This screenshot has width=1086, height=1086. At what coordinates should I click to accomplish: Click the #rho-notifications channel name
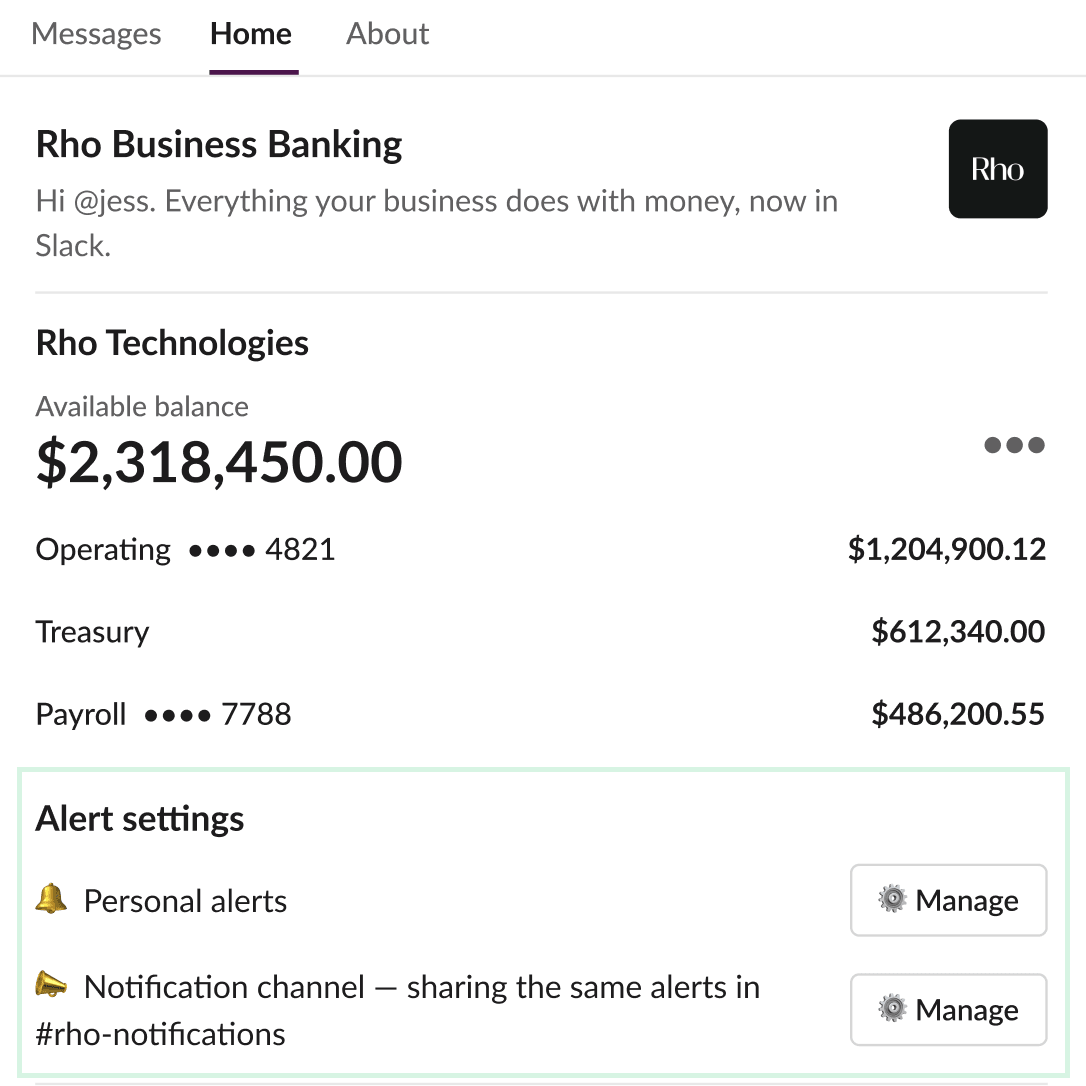click(x=160, y=1034)
